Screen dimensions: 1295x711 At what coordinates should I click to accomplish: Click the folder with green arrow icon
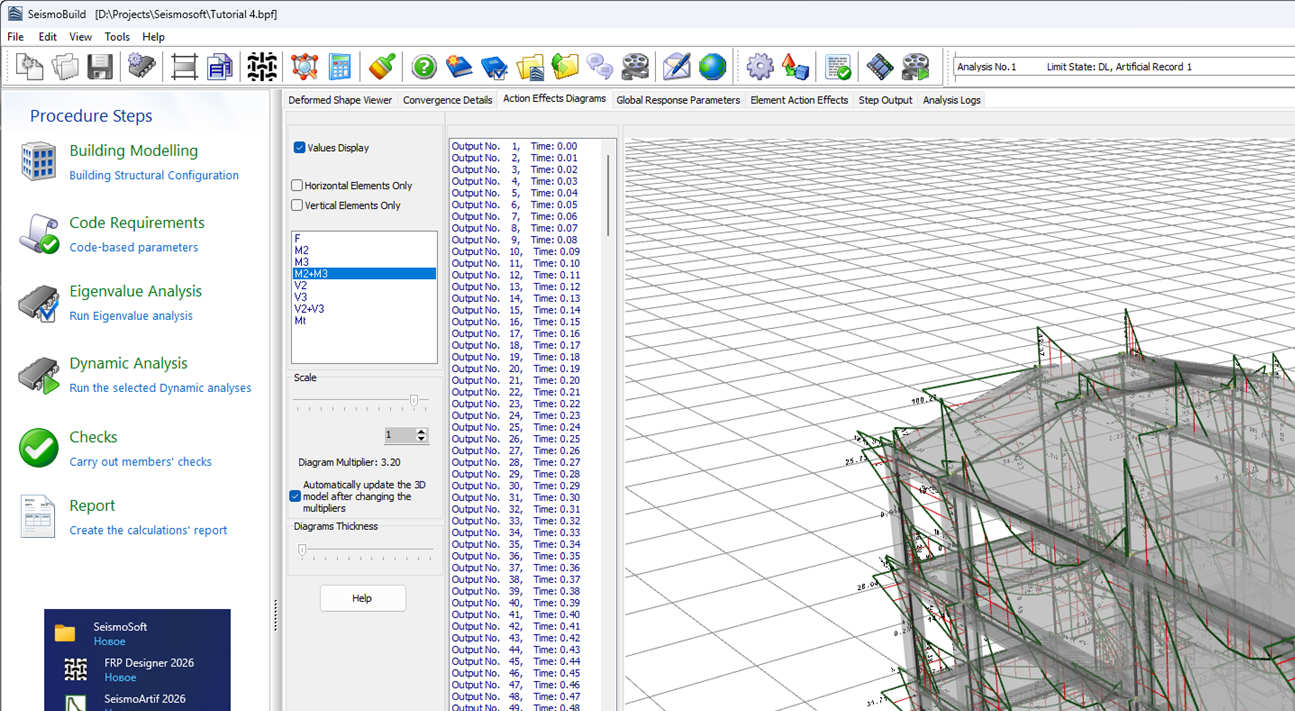point(565,67)
